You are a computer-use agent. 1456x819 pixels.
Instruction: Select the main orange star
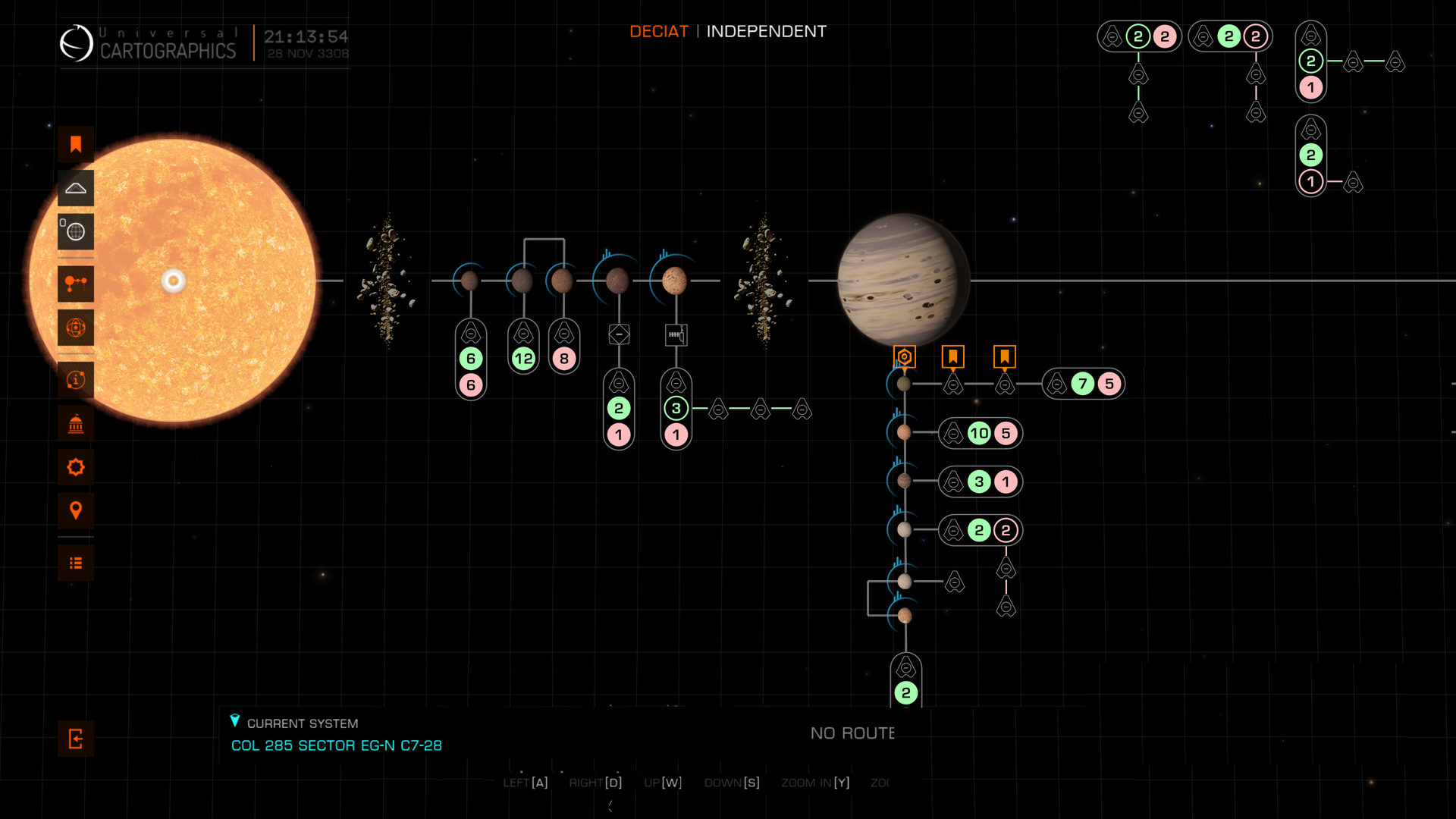click(x=173, y=281)
